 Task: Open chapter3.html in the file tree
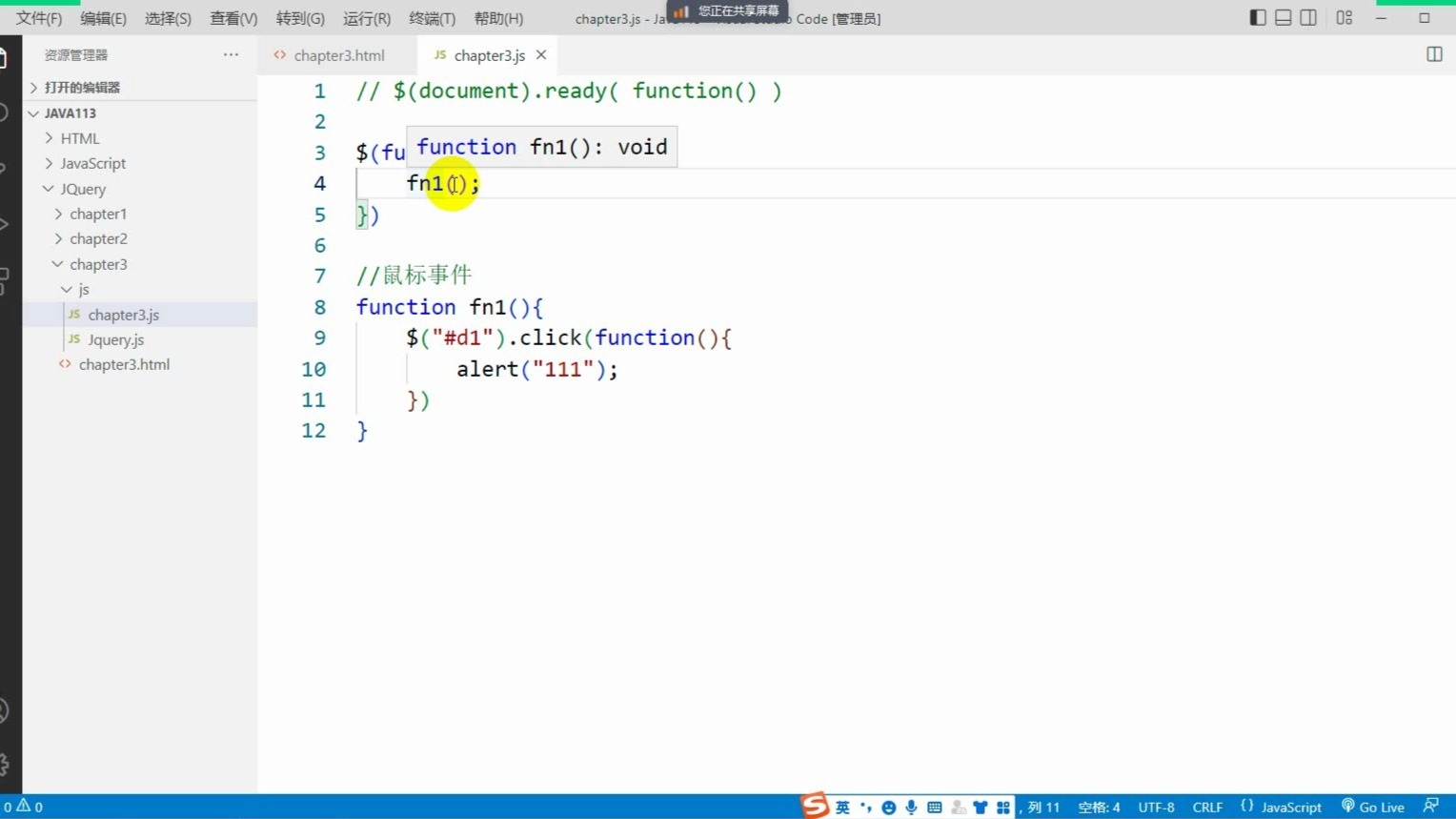140,364
